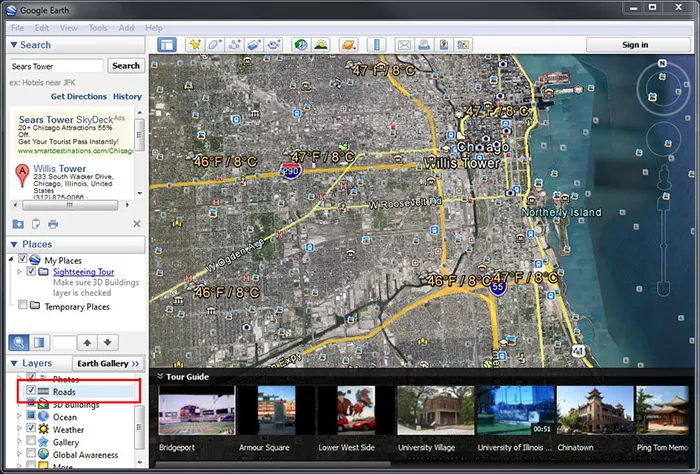
Task: Select the Add Polygon tool
Action: pos(214,45)
